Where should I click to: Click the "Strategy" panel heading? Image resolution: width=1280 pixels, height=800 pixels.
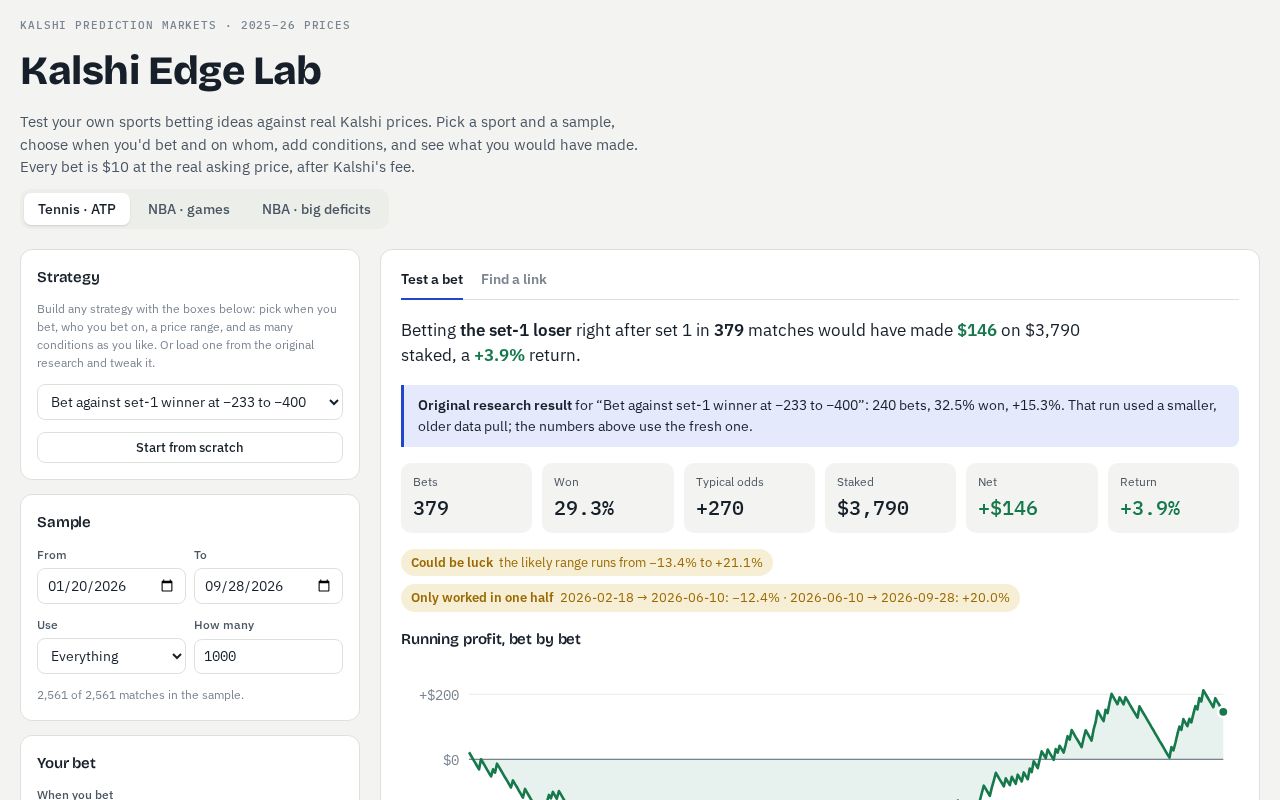[x=68, y=277]
